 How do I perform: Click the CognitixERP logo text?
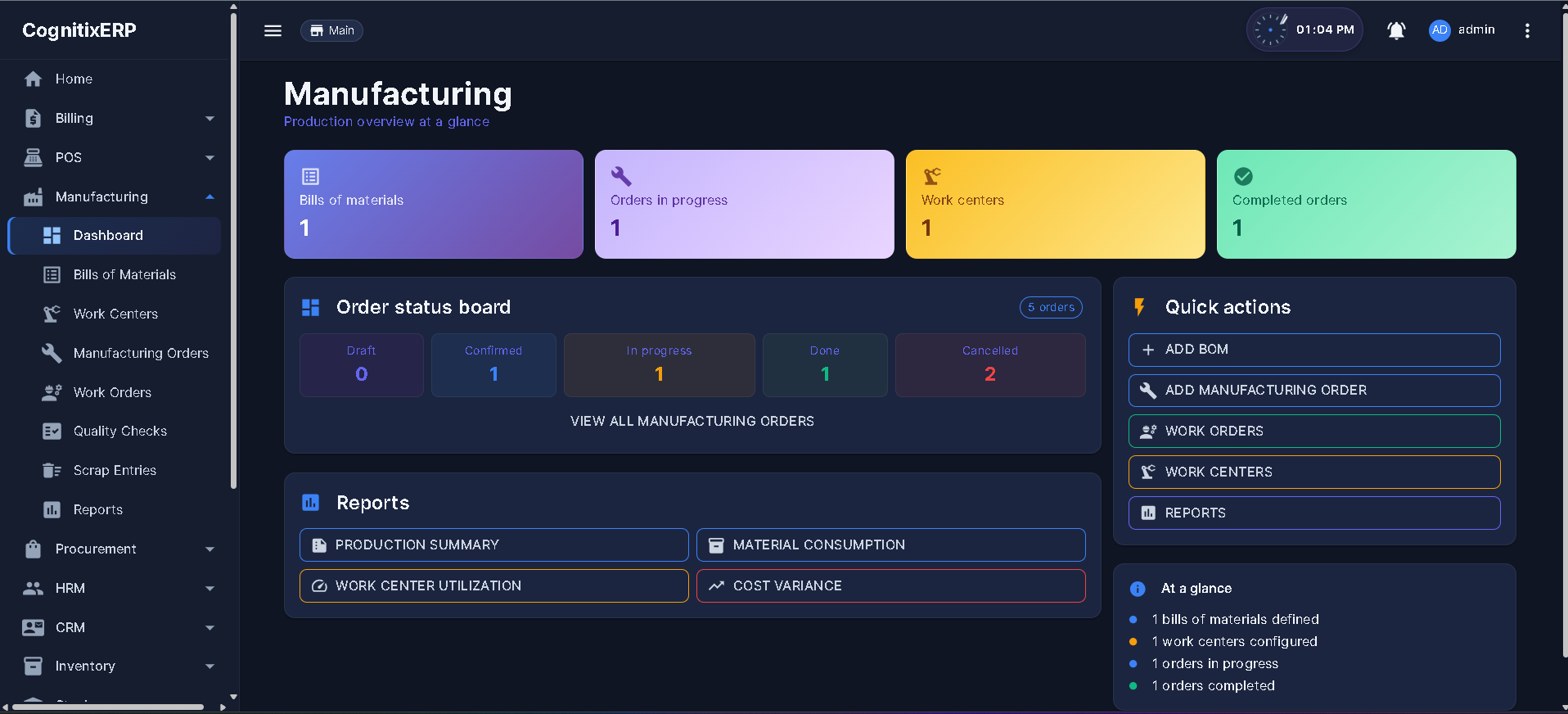tap(79, 30)
